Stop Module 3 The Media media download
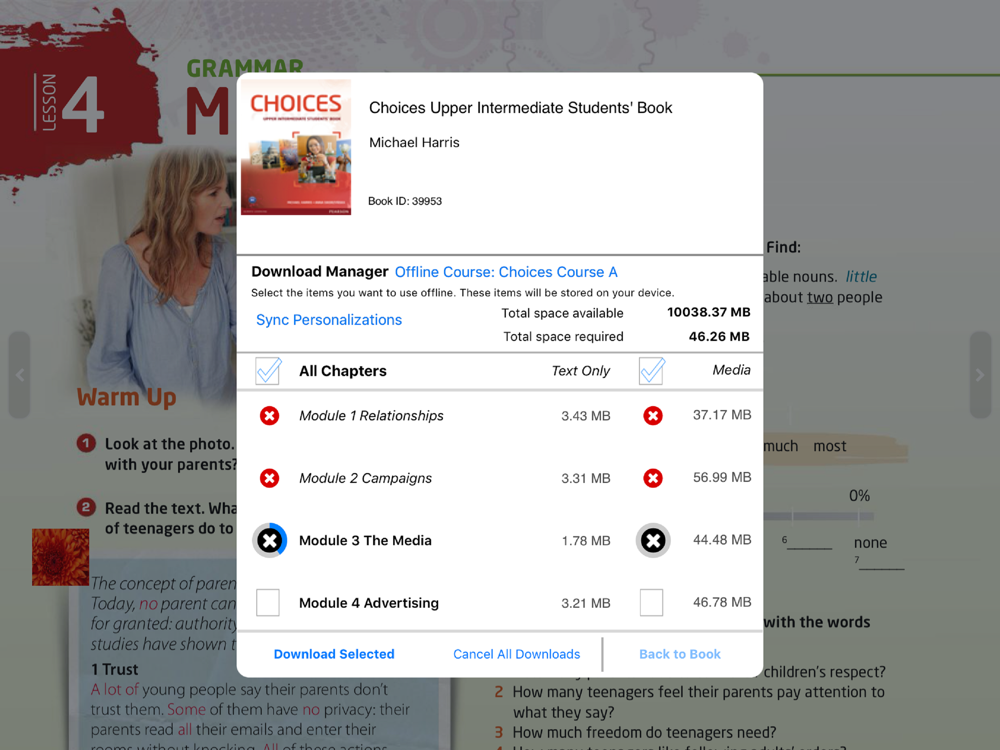Screen dimensions: 1000x750 click(653, 540)
